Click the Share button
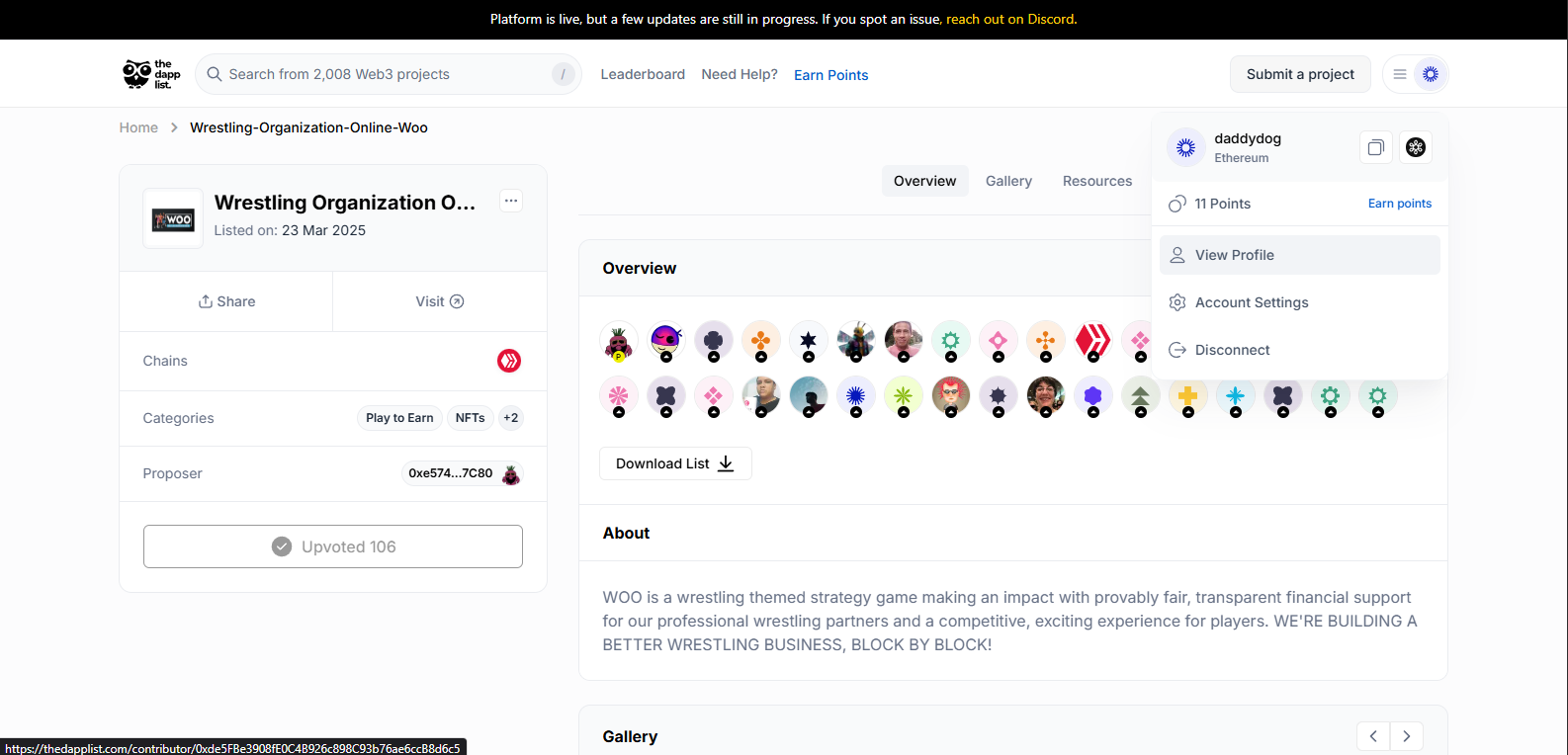This screenshot has width=1568, height=755. click(226, 301)
